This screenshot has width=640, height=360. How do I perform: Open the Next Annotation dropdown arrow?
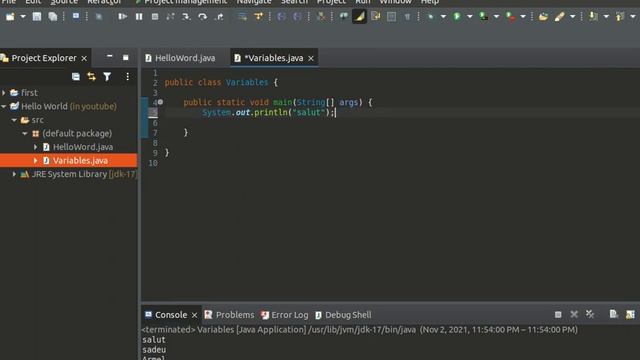pos(606,17)
